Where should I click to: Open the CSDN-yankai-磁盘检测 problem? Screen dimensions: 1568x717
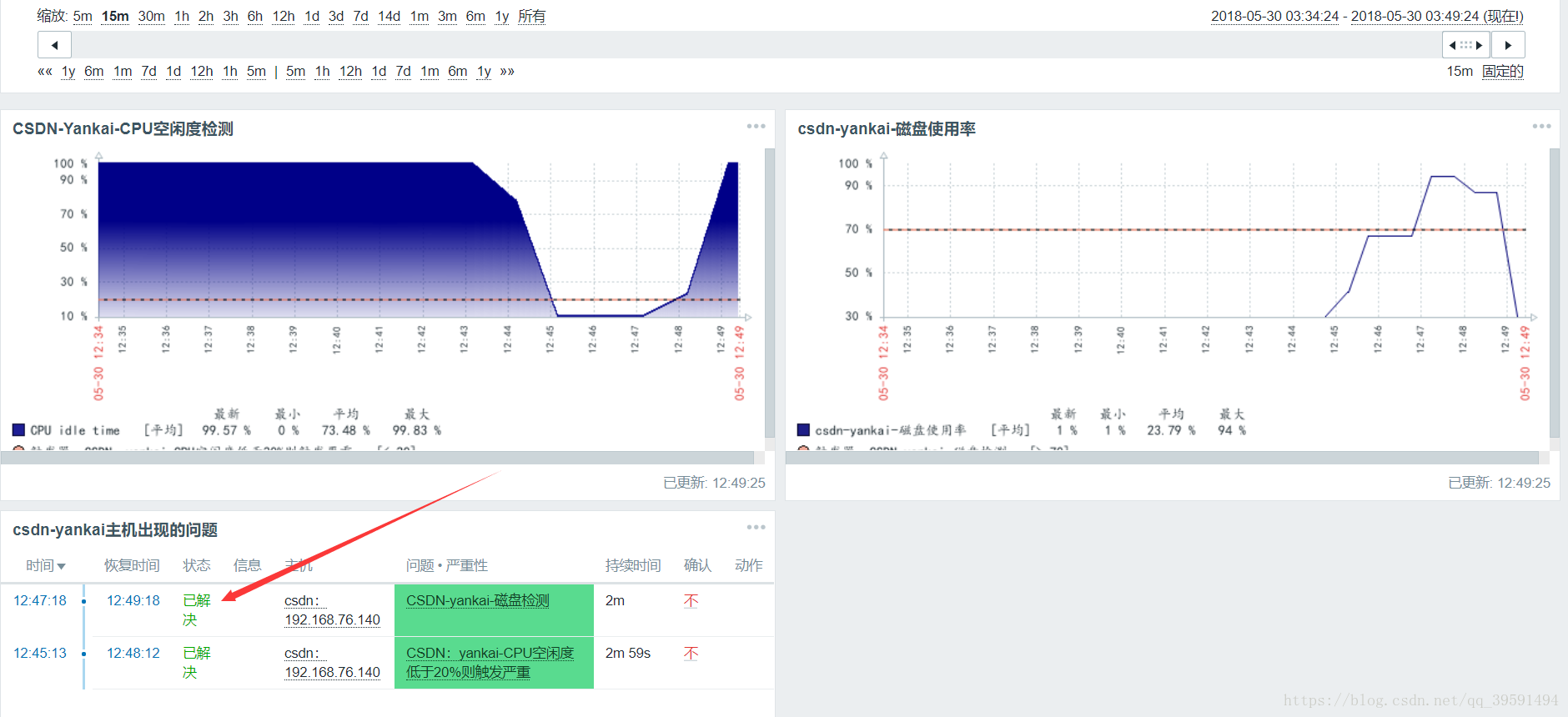pyautogui.click(x=478, y=600)
